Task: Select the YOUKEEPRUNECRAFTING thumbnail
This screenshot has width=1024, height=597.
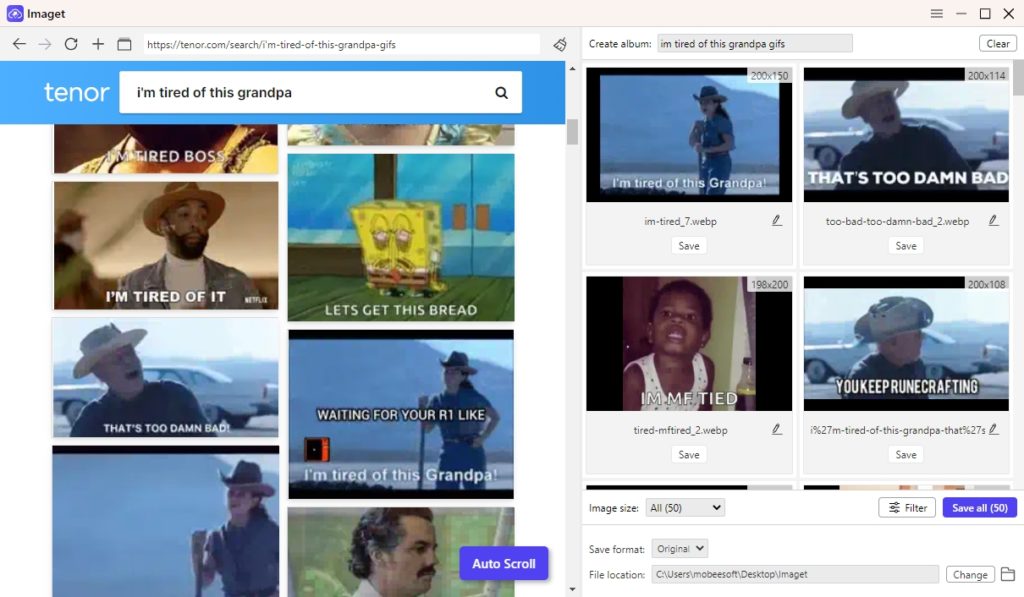Action: coord(906,344)
